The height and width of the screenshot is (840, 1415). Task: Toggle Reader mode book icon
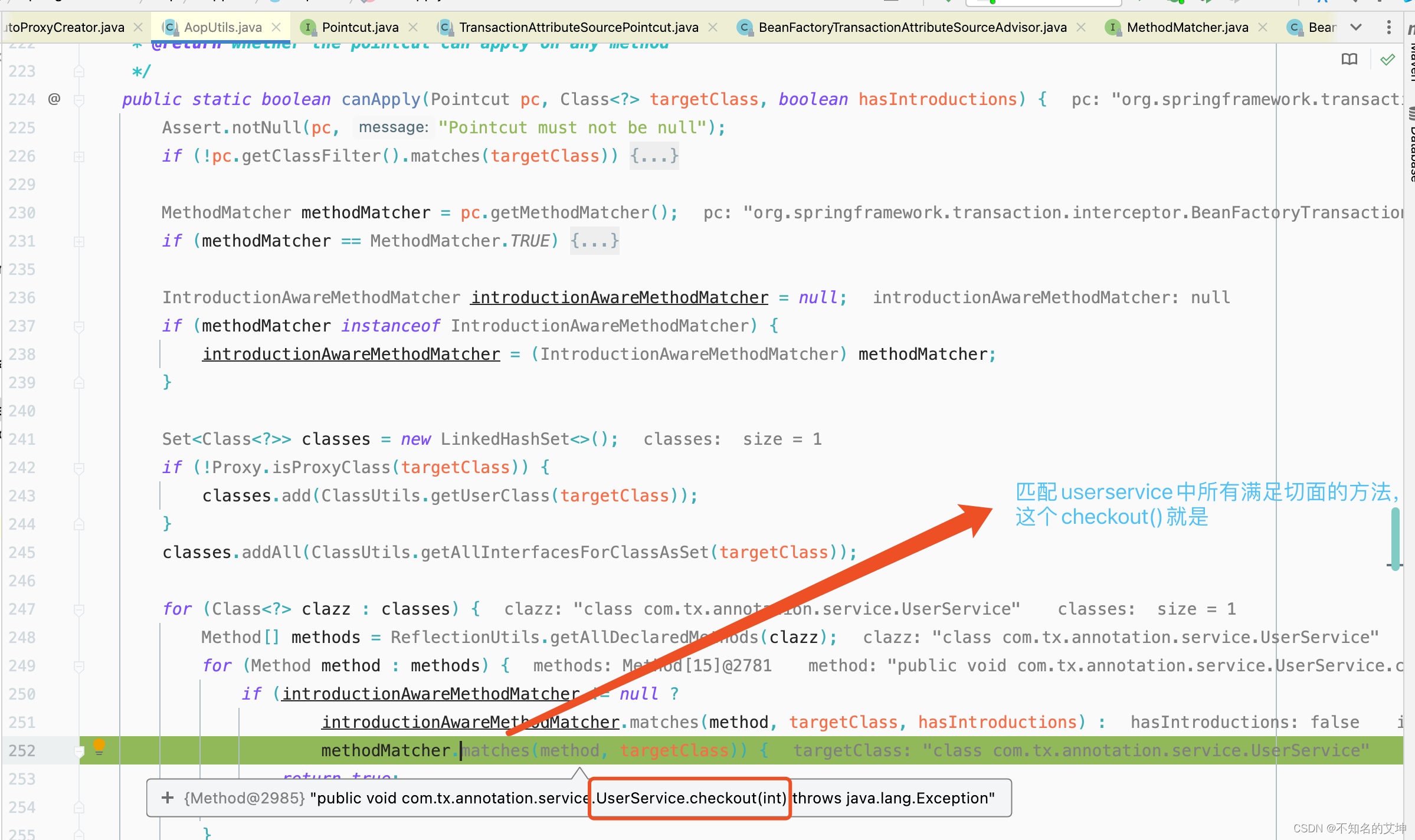tap(1350, 59)
